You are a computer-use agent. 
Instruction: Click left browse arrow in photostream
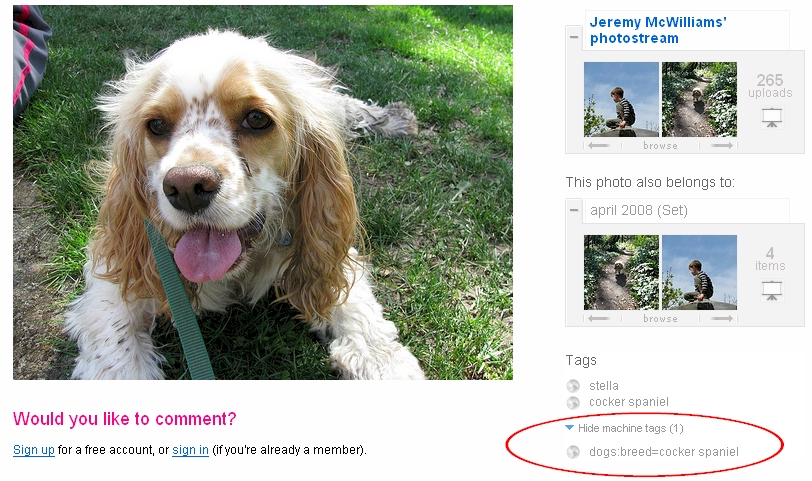point(599,145)
